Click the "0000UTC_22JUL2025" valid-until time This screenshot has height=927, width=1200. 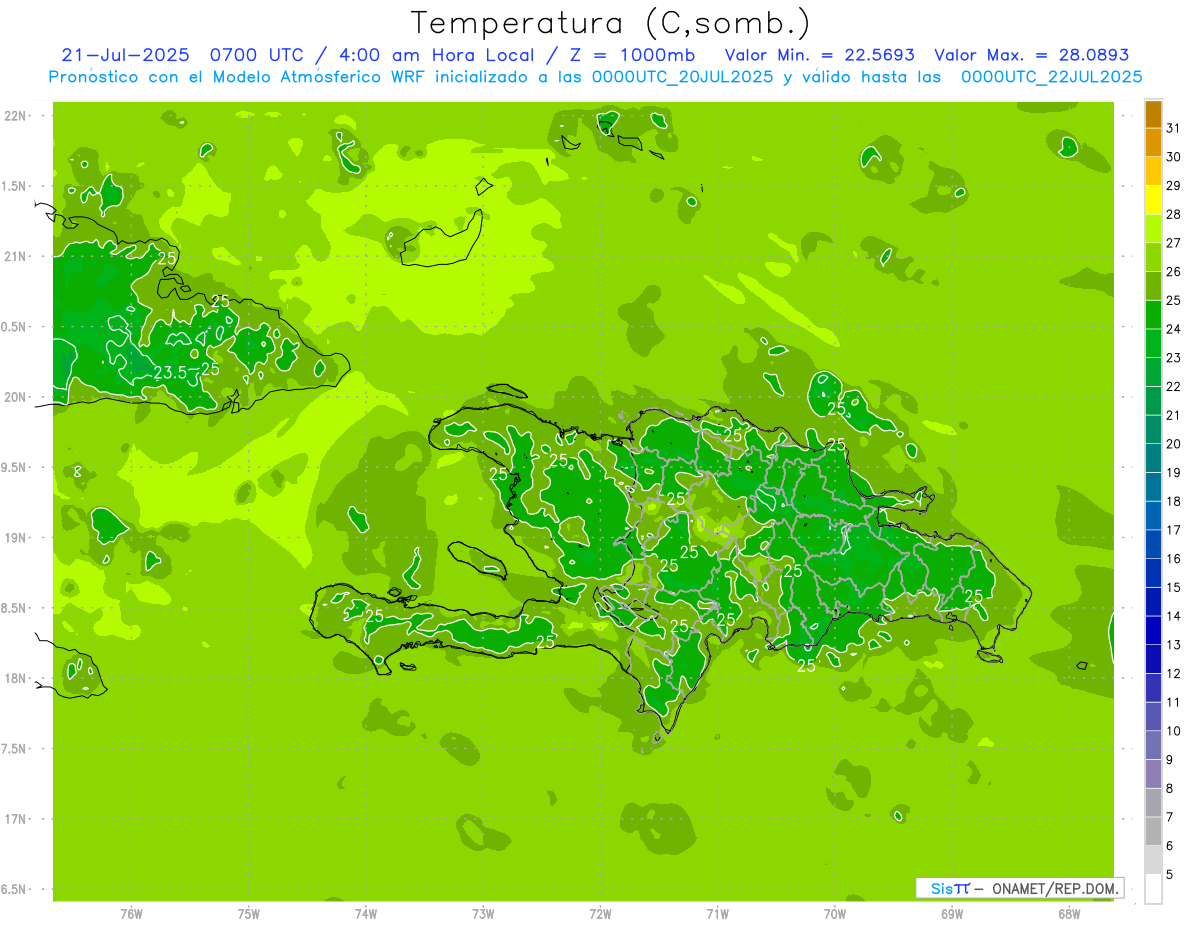point(1052,77)
